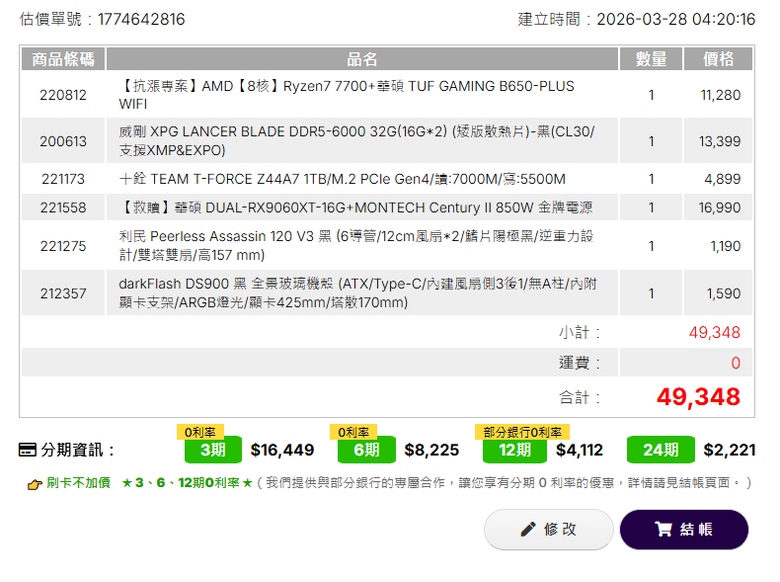Click product code 212357
The image size is (780, 582).
[63, 293]
